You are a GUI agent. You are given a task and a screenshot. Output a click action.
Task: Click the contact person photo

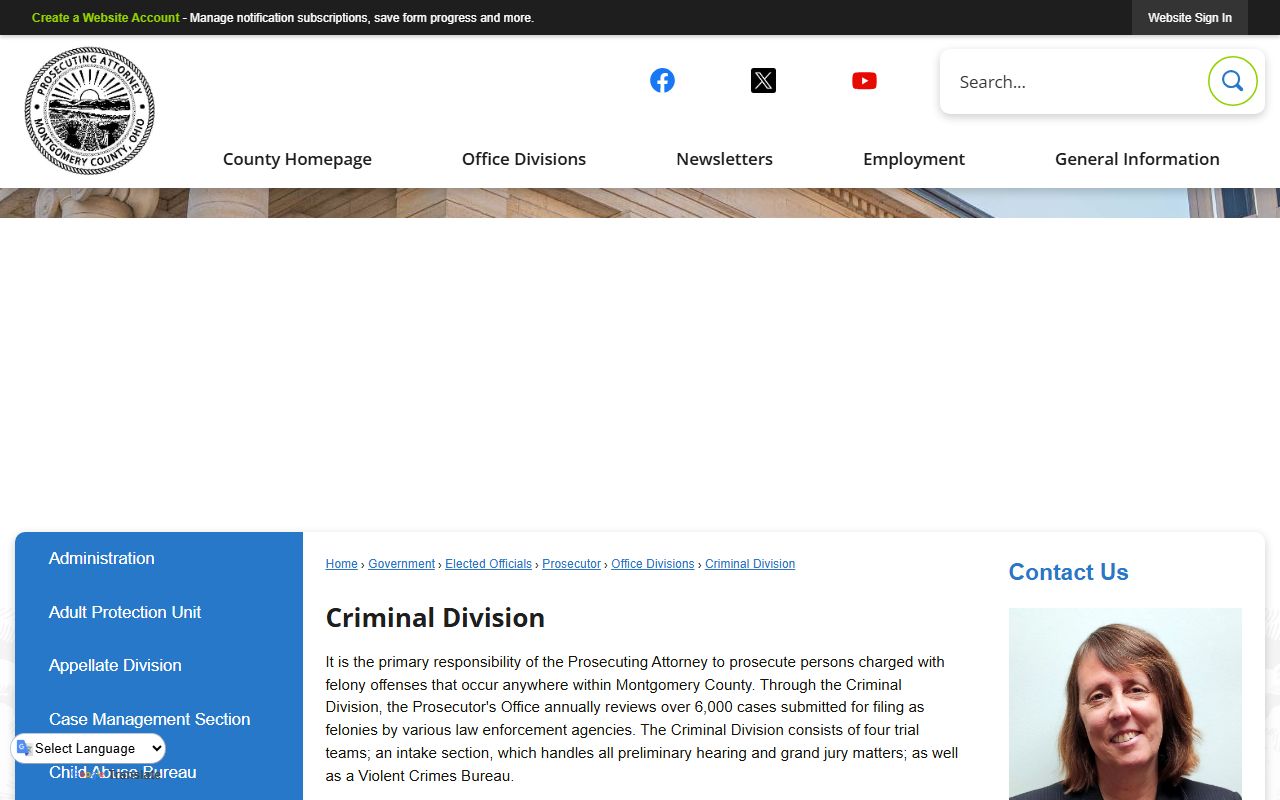point(1125,704)
